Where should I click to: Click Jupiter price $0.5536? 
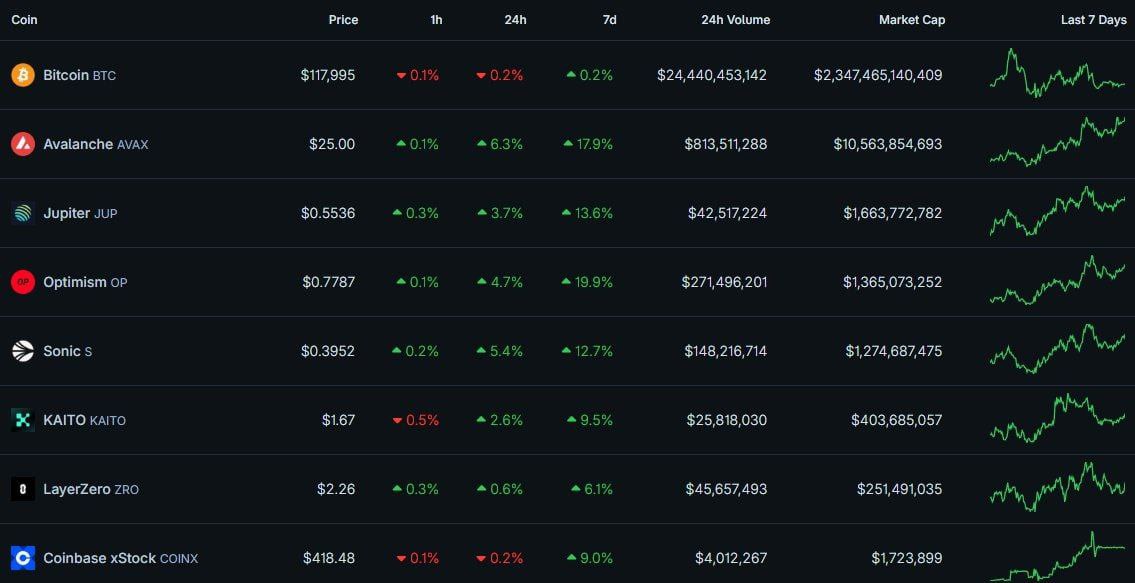(328, 213)
